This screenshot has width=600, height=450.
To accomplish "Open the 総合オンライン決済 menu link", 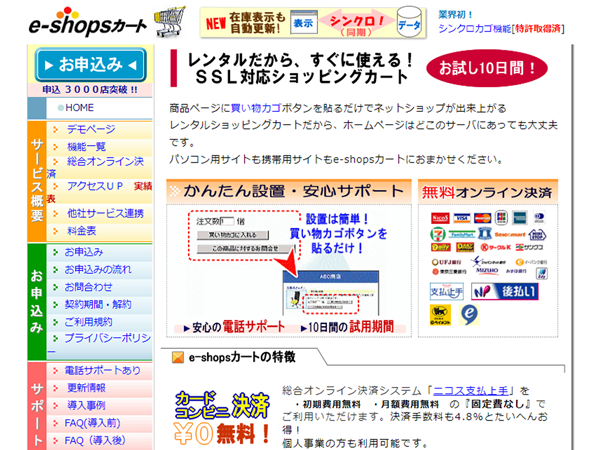I will click(96, 167).
